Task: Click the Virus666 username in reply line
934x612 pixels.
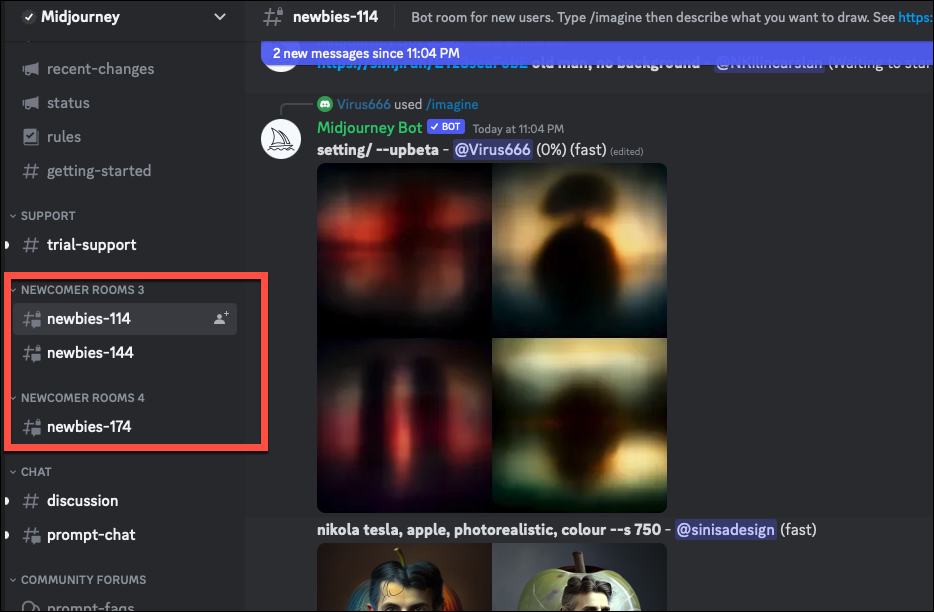Action: coord(363,104)
